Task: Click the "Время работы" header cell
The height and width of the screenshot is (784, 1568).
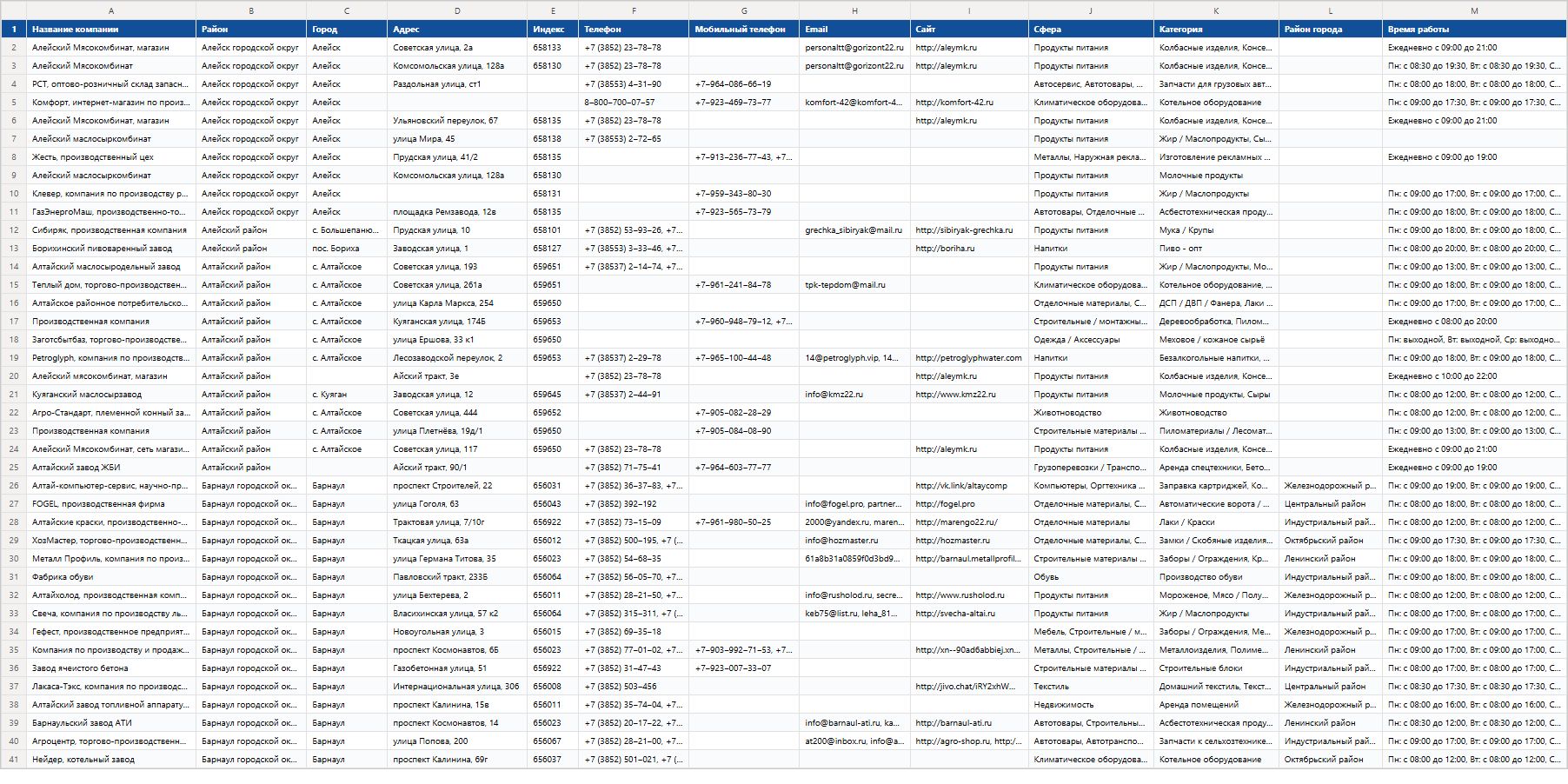Action: pyautogui.click(x=1474, y=30)
